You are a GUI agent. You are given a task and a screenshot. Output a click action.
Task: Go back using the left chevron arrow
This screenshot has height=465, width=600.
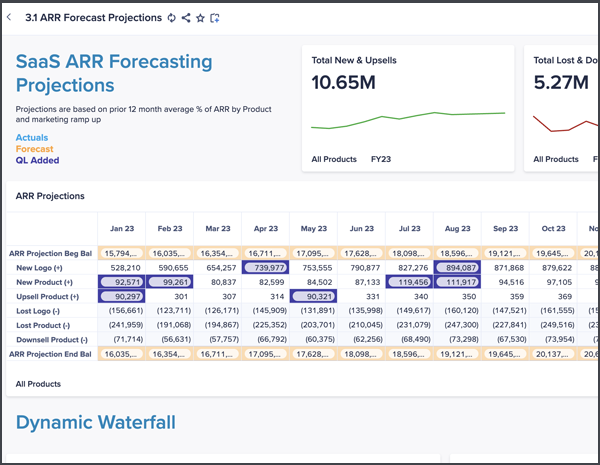(9, 17)
